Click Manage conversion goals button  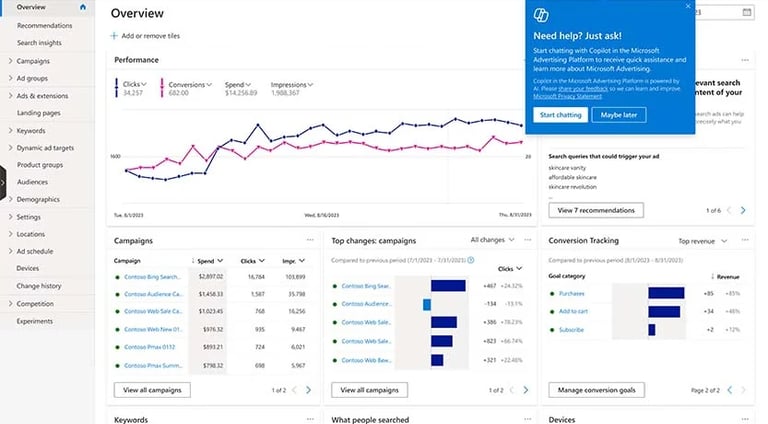[597, 390]
